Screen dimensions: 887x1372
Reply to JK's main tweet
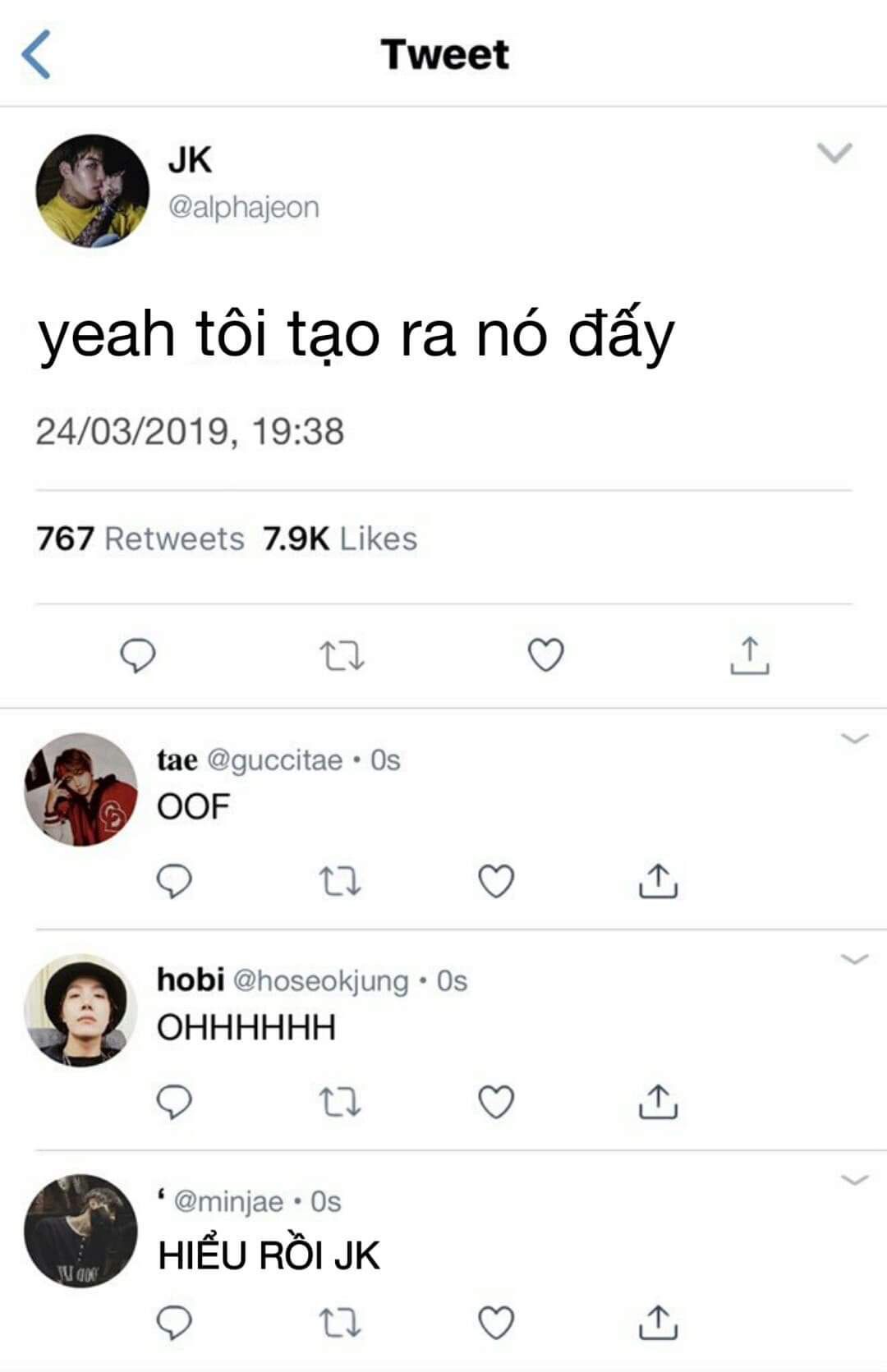click(138, 656)
